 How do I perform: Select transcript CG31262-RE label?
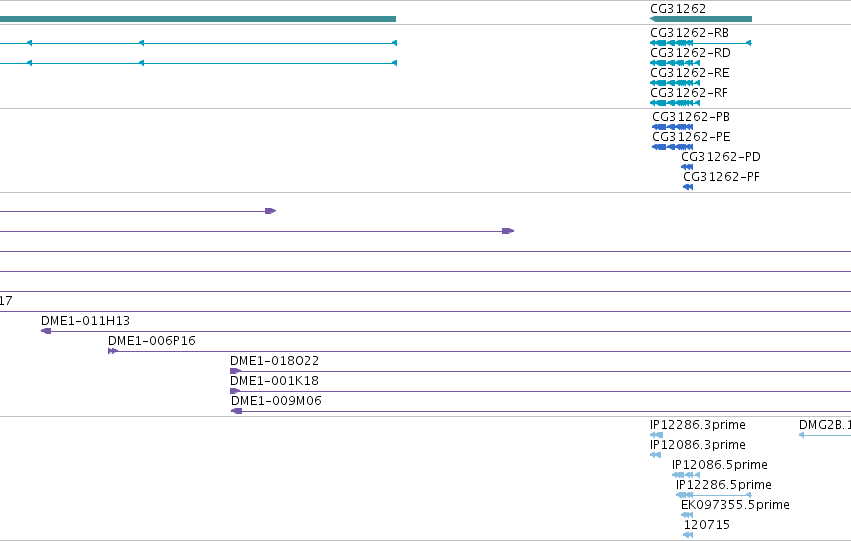690,73
